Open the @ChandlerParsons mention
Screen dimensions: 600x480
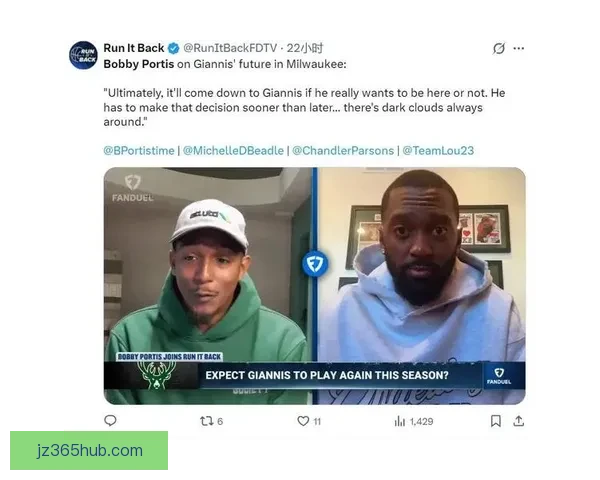point(343,150)
